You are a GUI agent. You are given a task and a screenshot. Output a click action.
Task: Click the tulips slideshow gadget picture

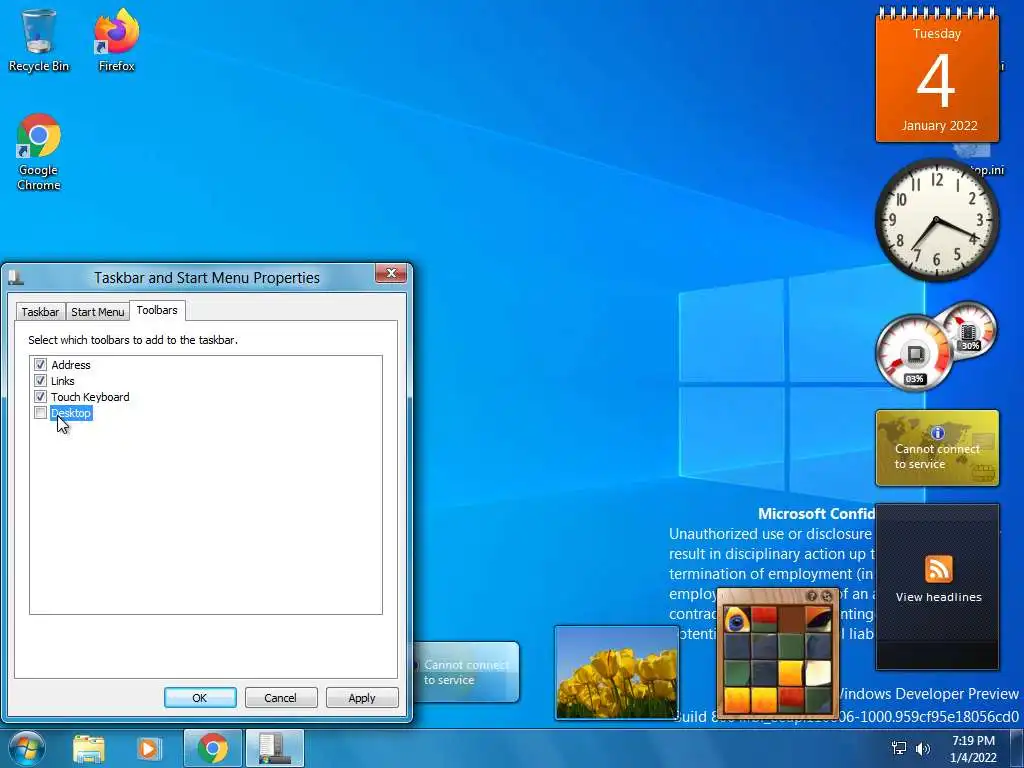coord(616,672)
